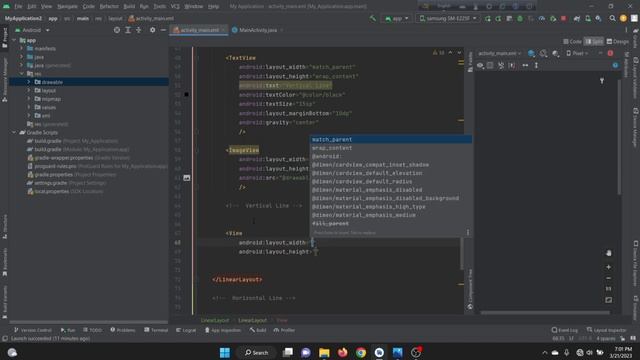Open the Android view dropdown

coord(32,30)
